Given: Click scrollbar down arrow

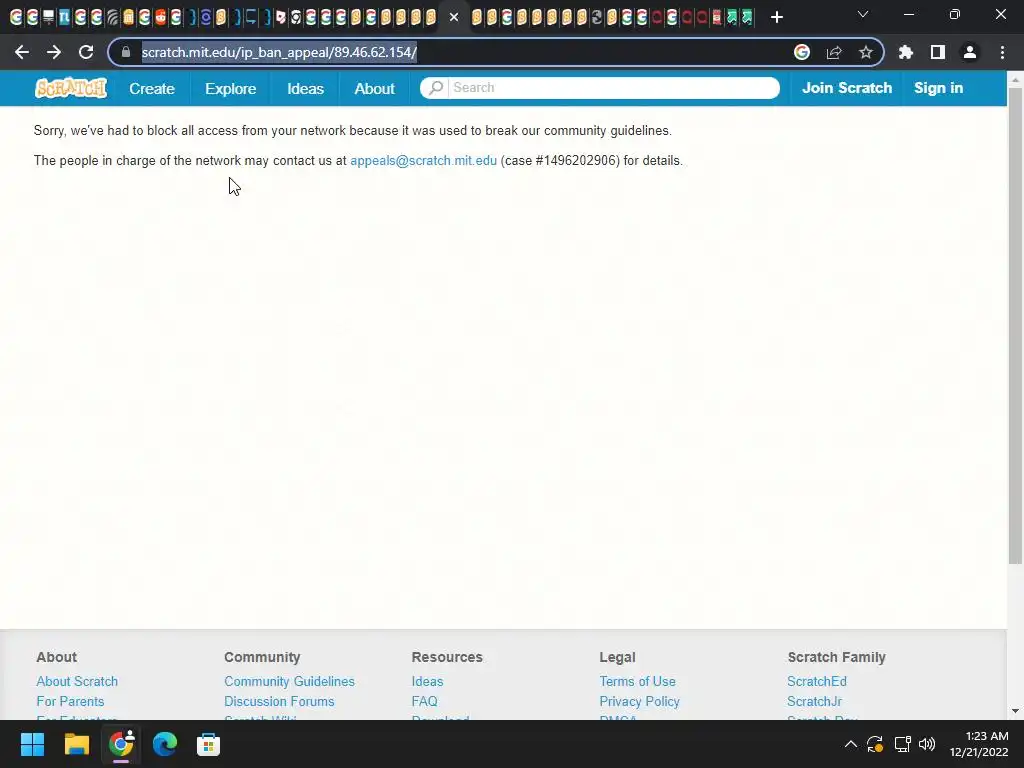Looking at the screenshot, I should click(1015, 711).
